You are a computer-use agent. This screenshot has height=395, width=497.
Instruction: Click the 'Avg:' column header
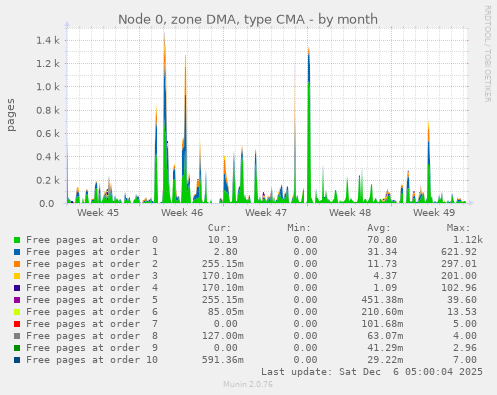tap(379, 228)
